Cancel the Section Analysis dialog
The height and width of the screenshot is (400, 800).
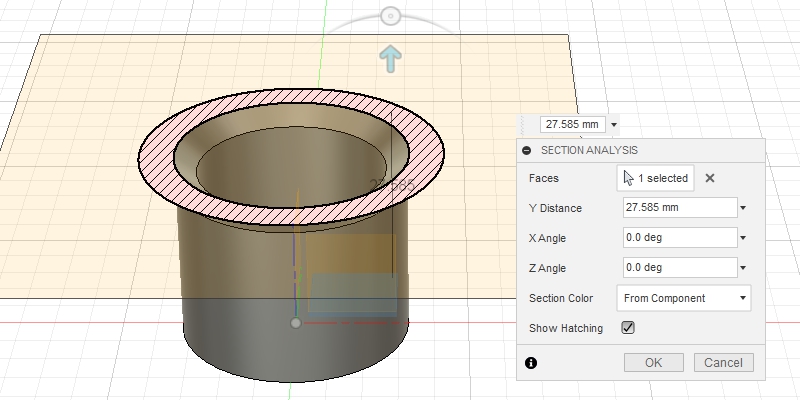tap(723, 362)
